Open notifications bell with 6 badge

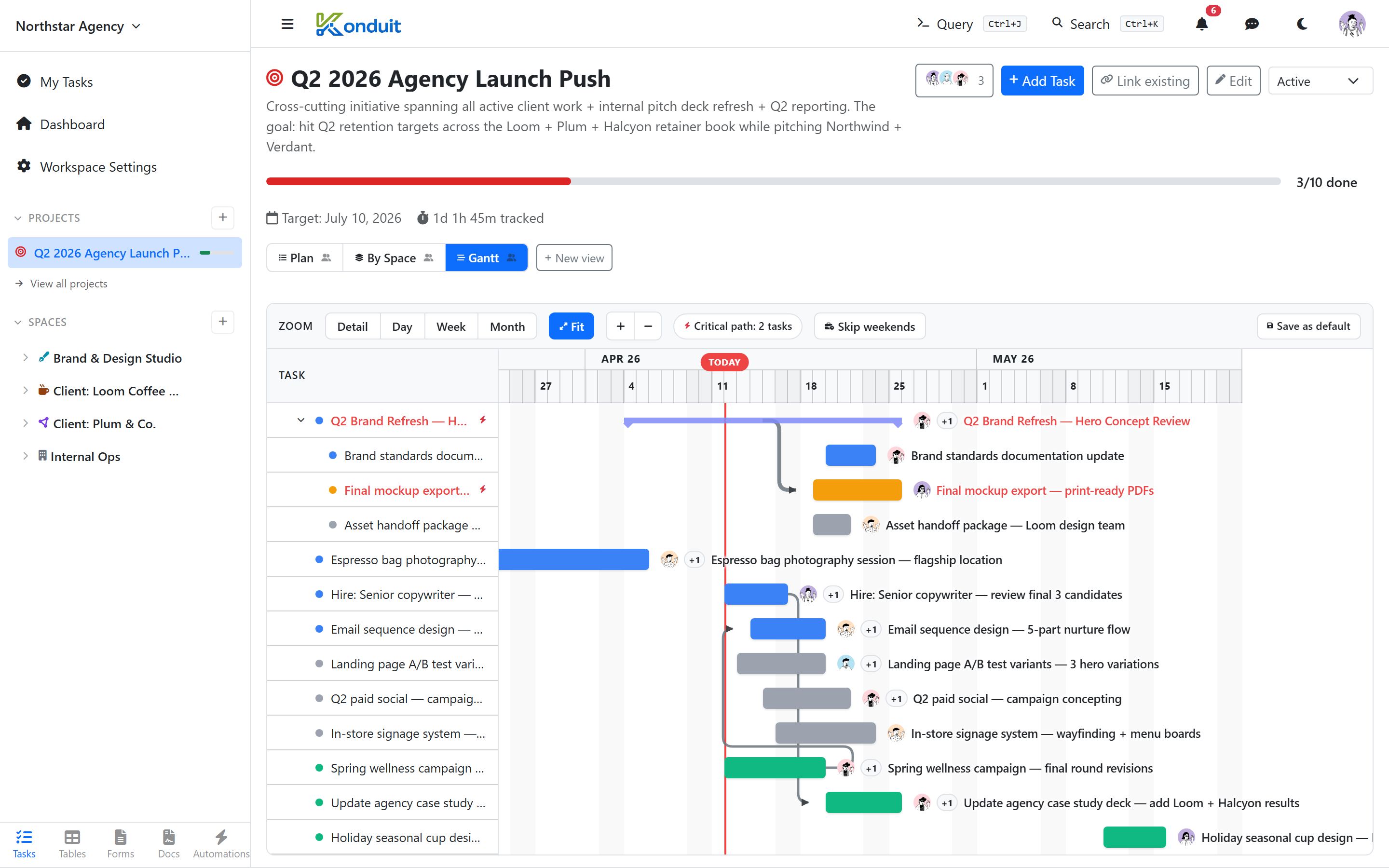click(x=1202, y=24)
